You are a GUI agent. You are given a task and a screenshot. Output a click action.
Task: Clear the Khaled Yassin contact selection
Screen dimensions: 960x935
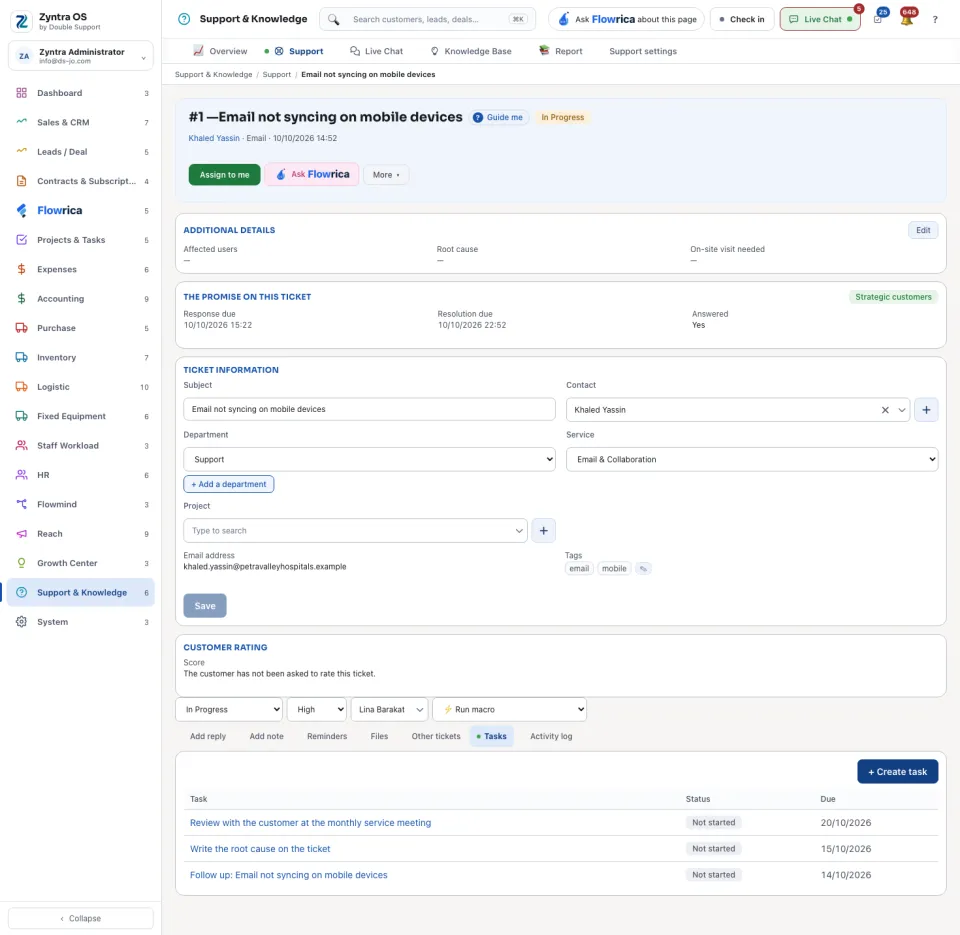point(885,410)
